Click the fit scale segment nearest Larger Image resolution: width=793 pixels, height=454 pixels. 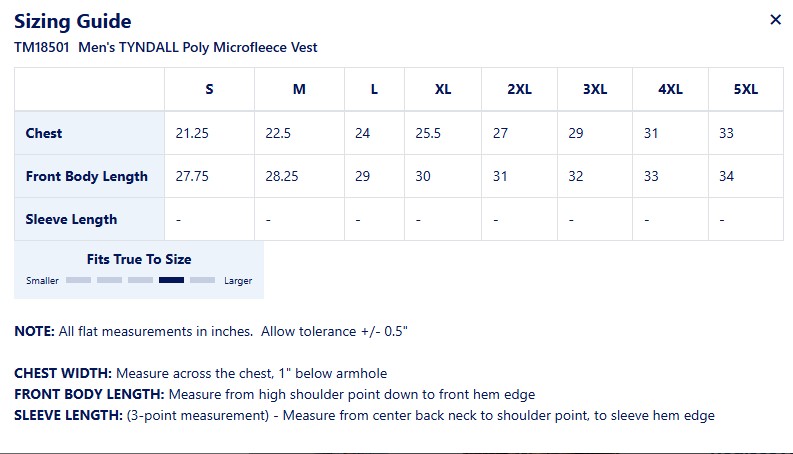202,281
